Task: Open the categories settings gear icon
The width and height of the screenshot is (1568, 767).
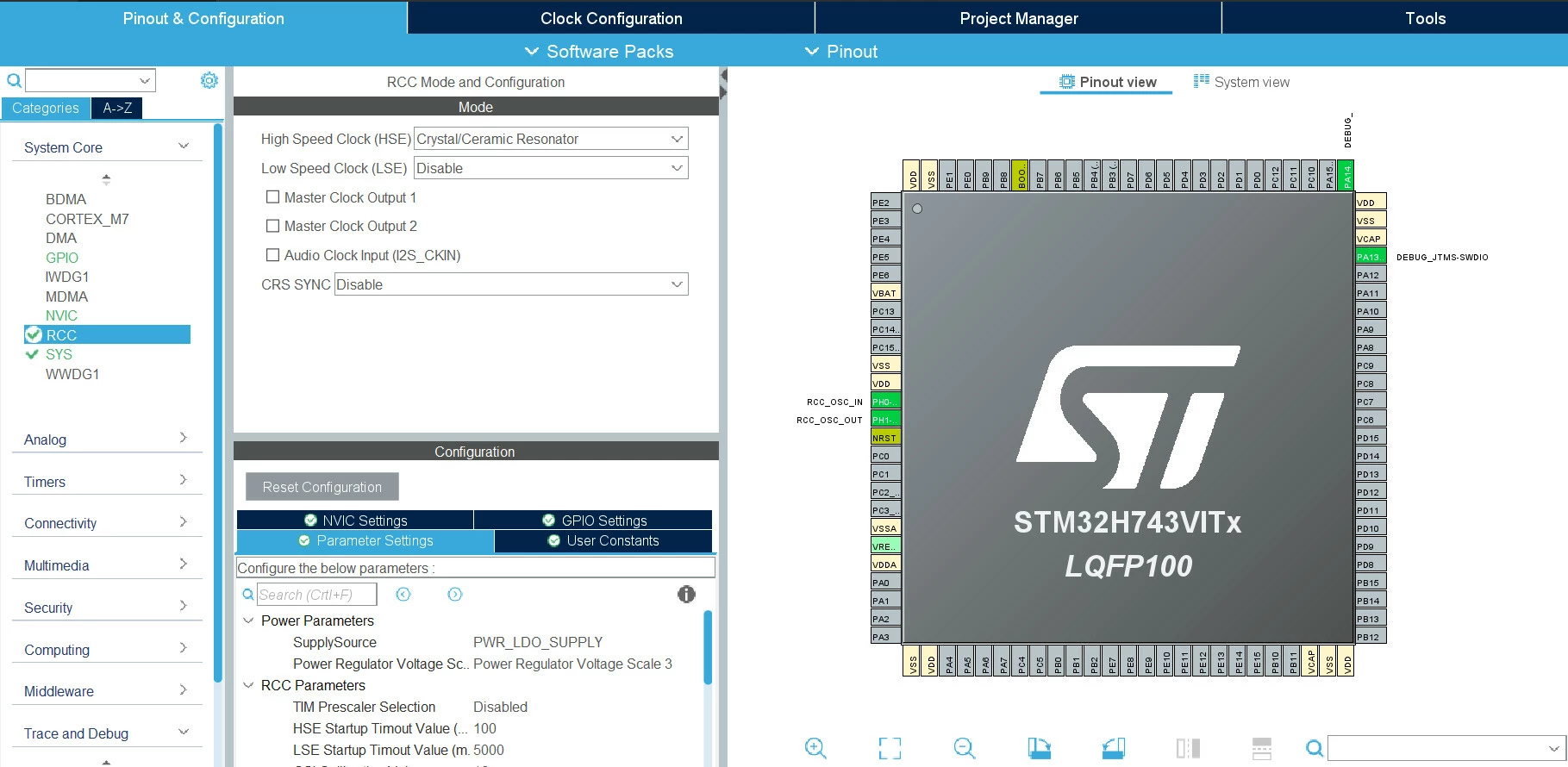Action: tap(209, 80)
